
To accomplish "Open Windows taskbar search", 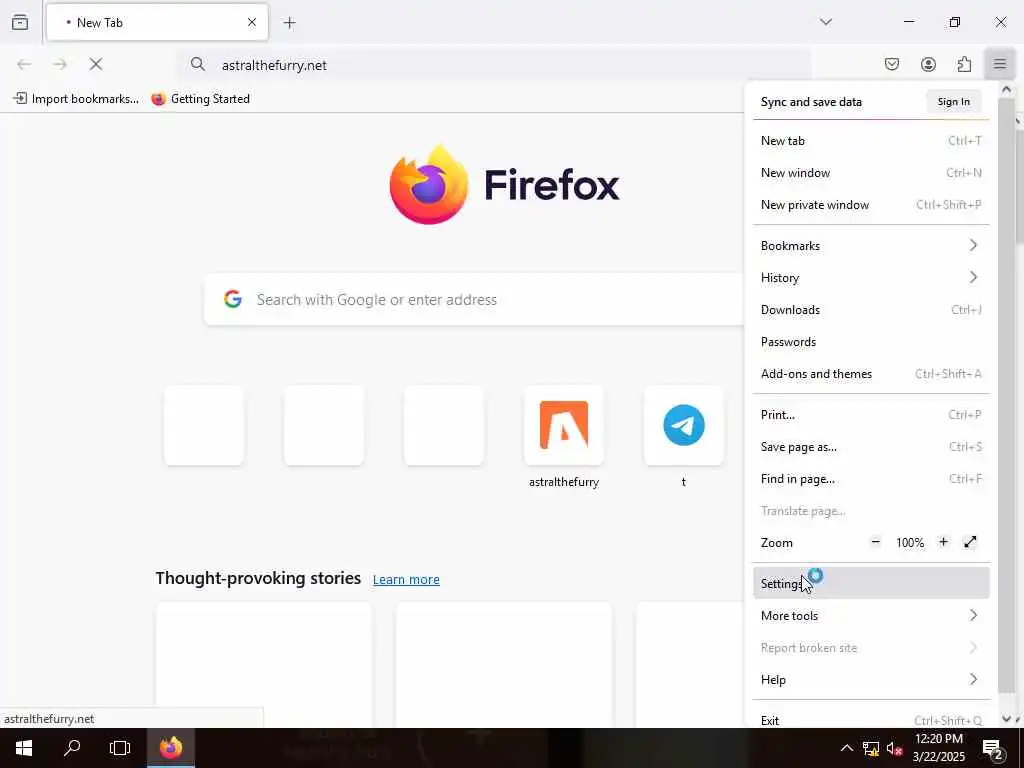I will (72, 748).
